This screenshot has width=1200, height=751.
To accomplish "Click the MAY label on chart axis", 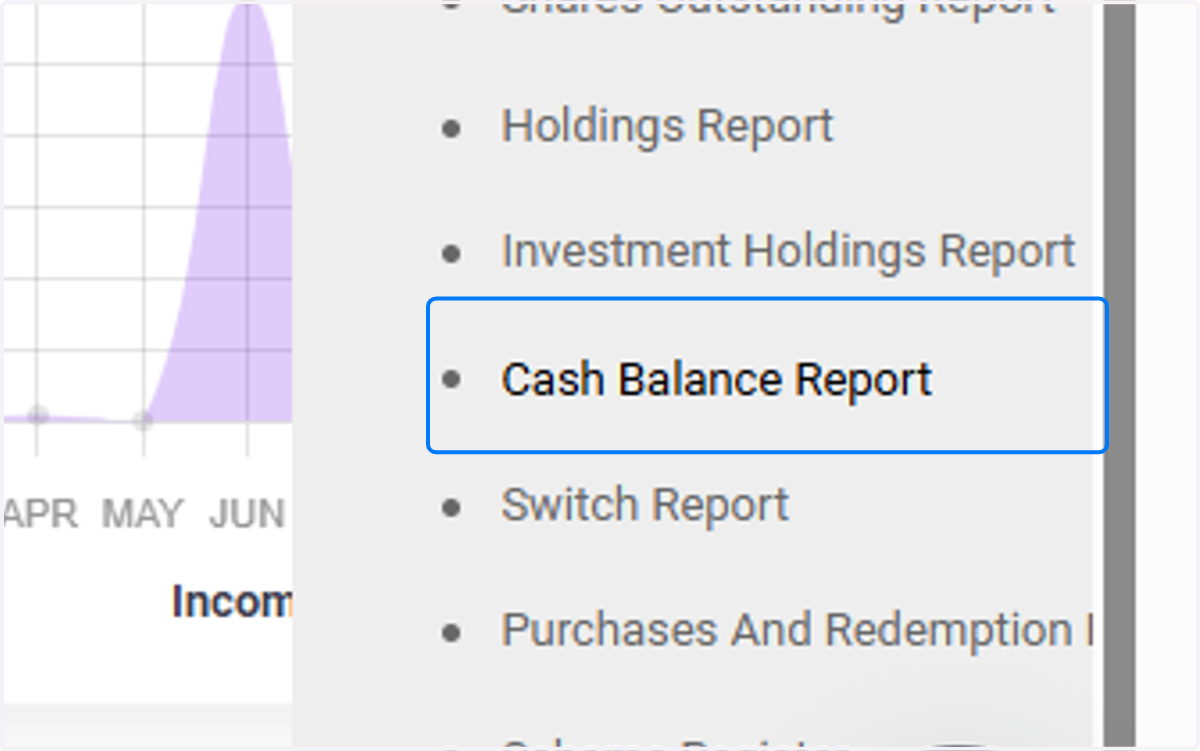I will click(x=143, y=515).
